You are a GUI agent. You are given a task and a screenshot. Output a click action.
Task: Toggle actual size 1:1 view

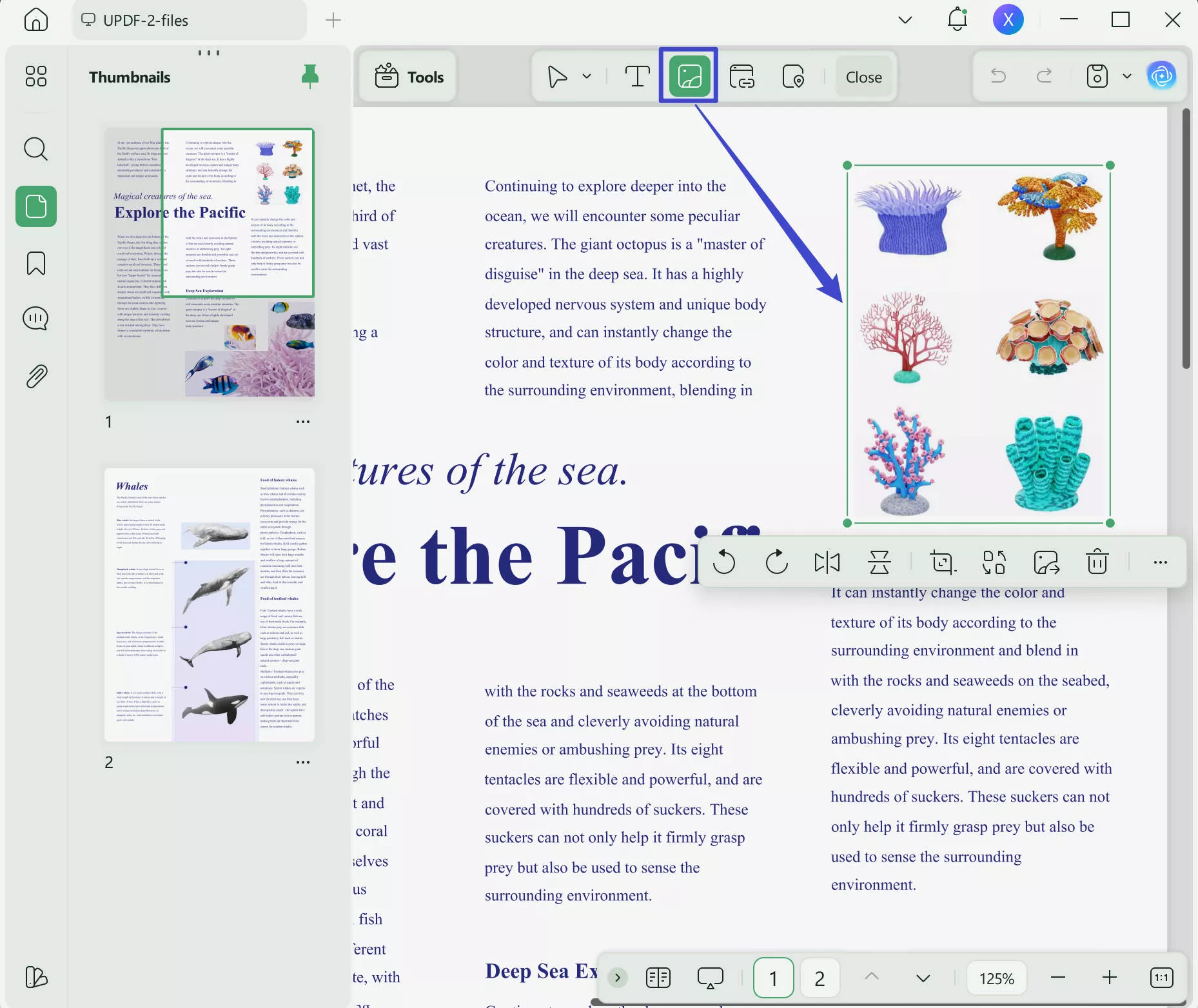1161,977
